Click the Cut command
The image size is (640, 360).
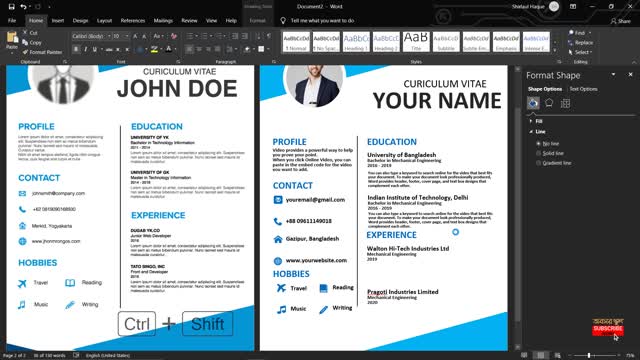[x=31, y=33]
